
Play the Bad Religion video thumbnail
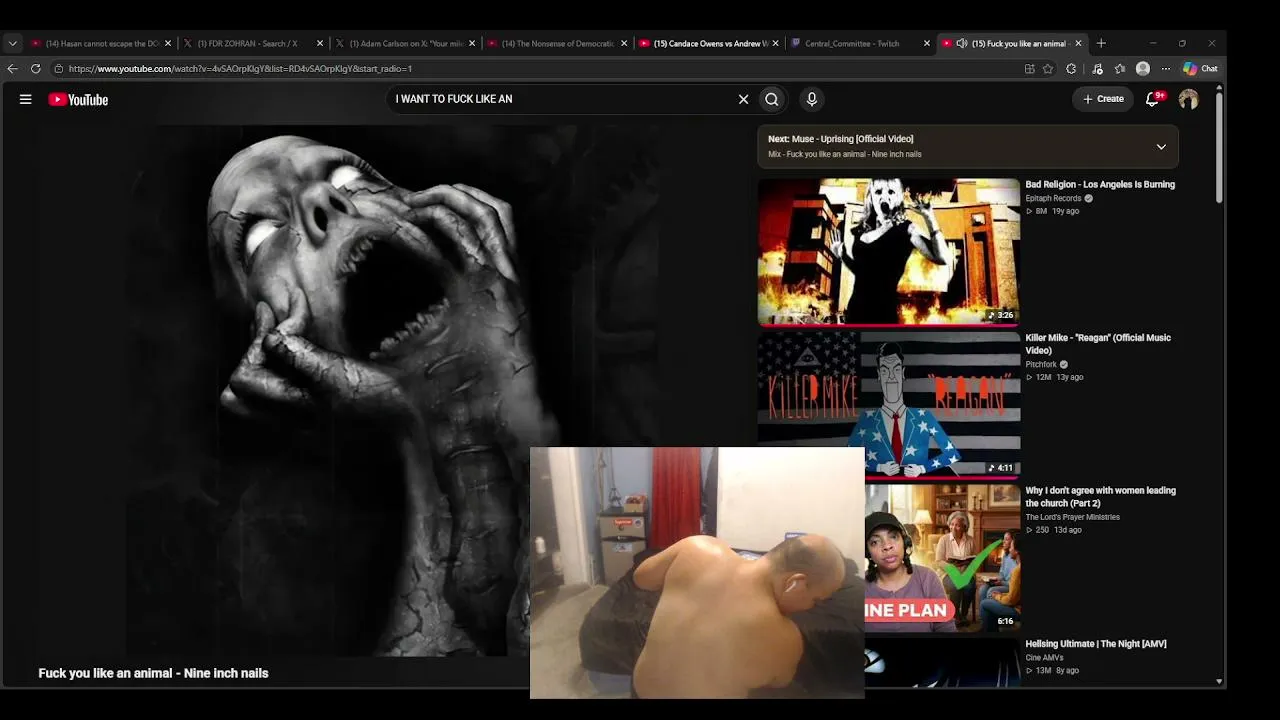(x=889, y=252)
